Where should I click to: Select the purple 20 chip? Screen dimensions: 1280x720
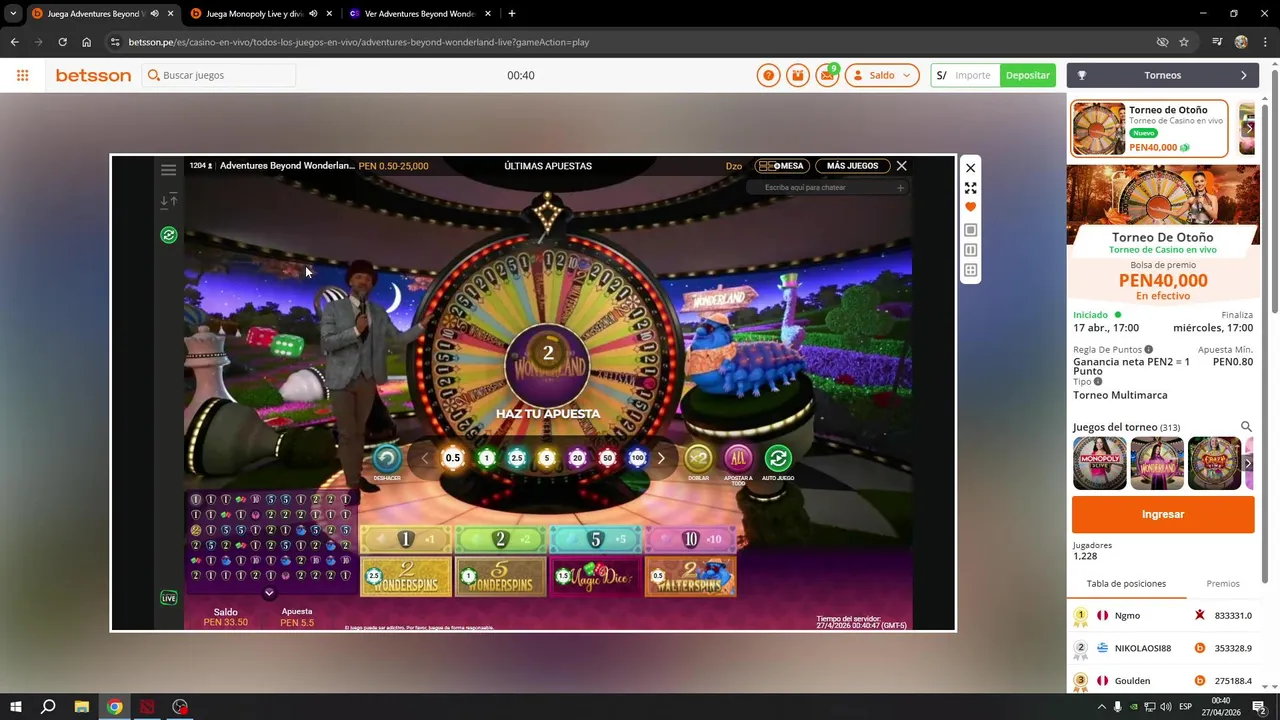pos(577,458)
